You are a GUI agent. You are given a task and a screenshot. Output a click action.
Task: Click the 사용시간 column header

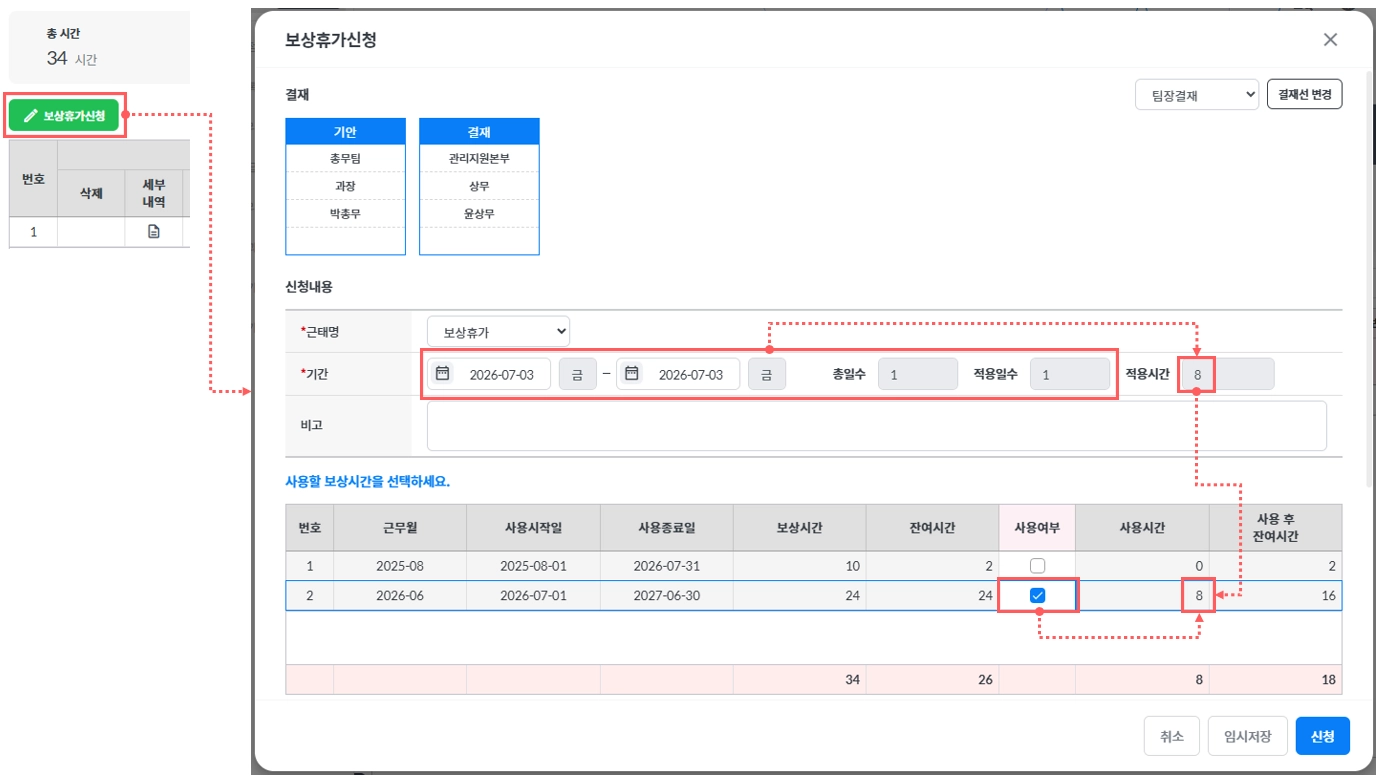(1142, 528)
